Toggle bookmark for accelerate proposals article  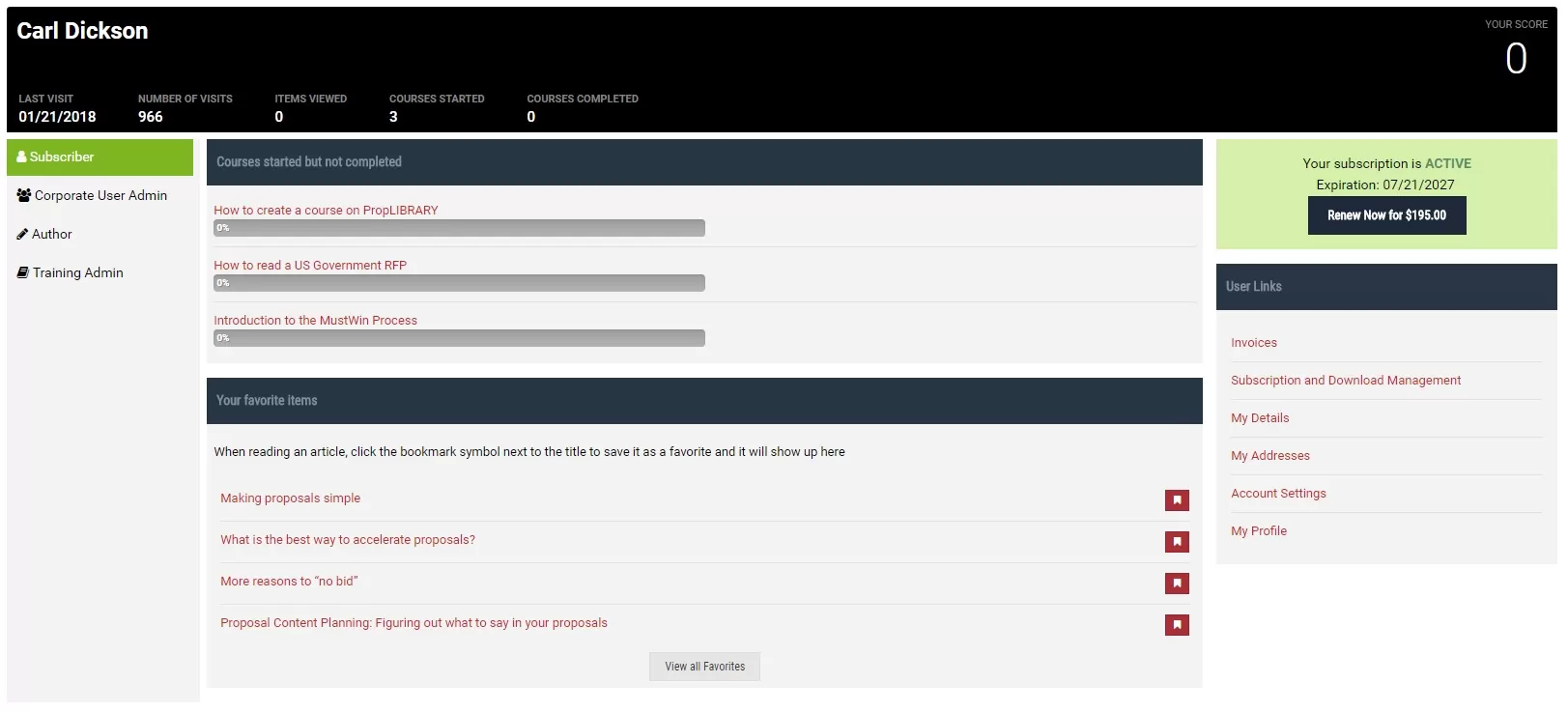(x=1176, y=542)
